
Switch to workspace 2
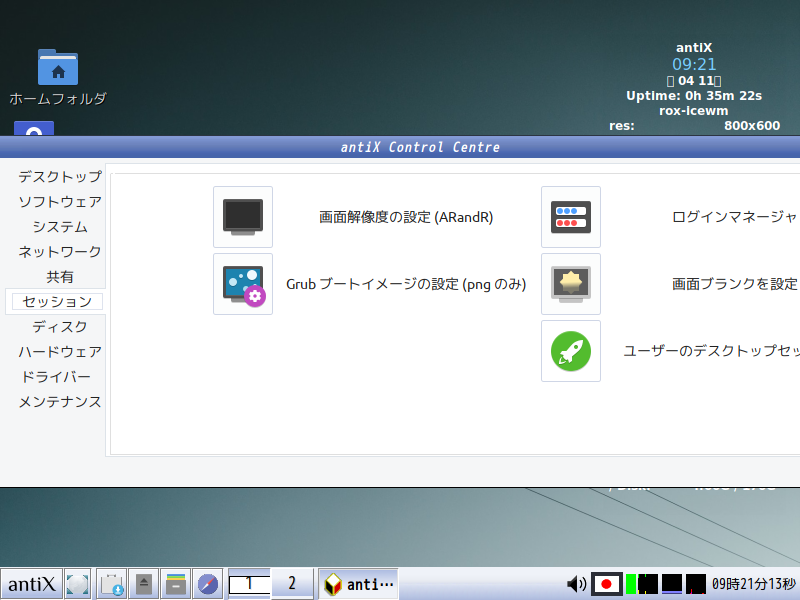point(292,584)
